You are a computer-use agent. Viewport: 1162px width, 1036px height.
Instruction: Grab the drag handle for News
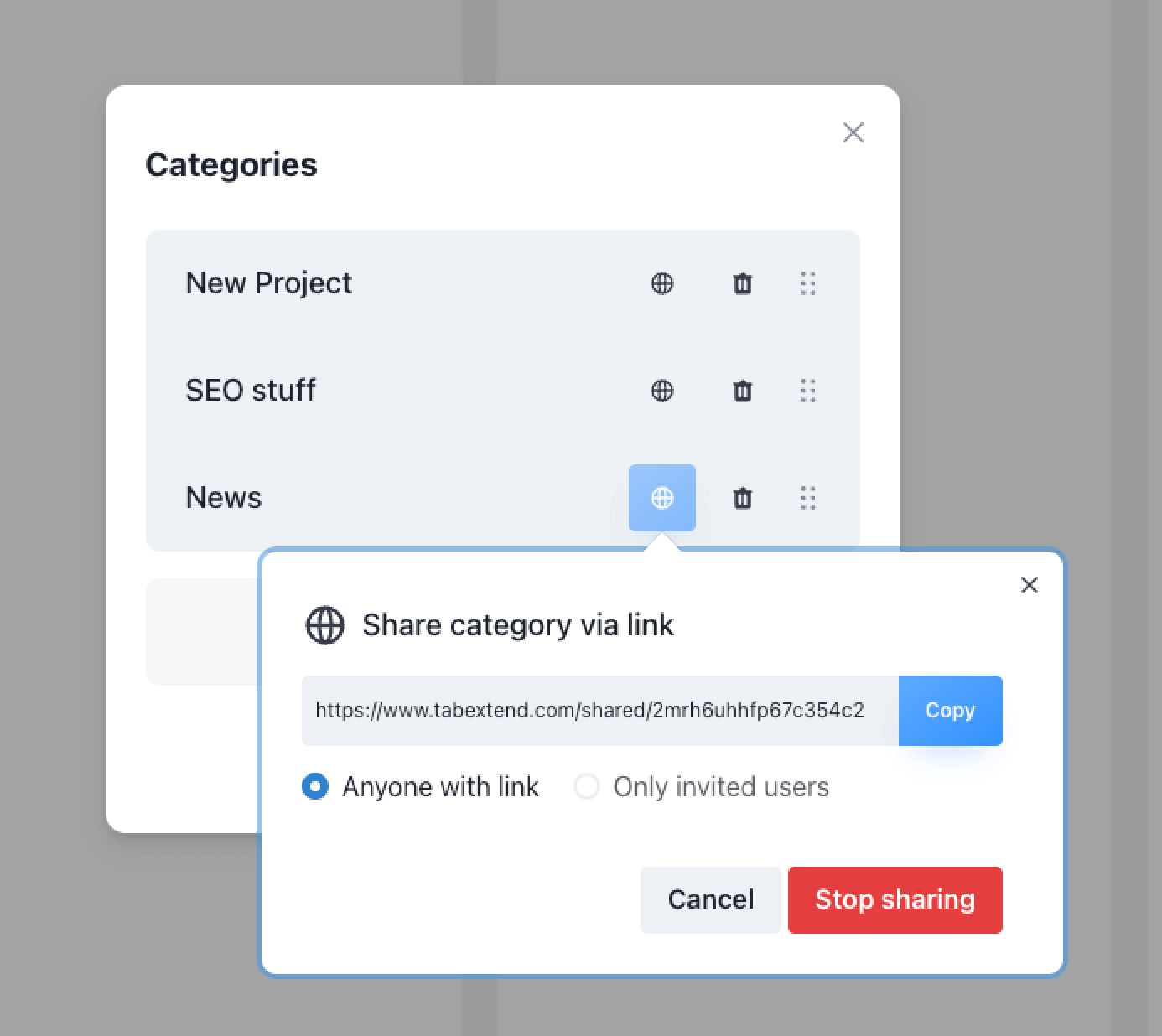click(x=808, y=498)
